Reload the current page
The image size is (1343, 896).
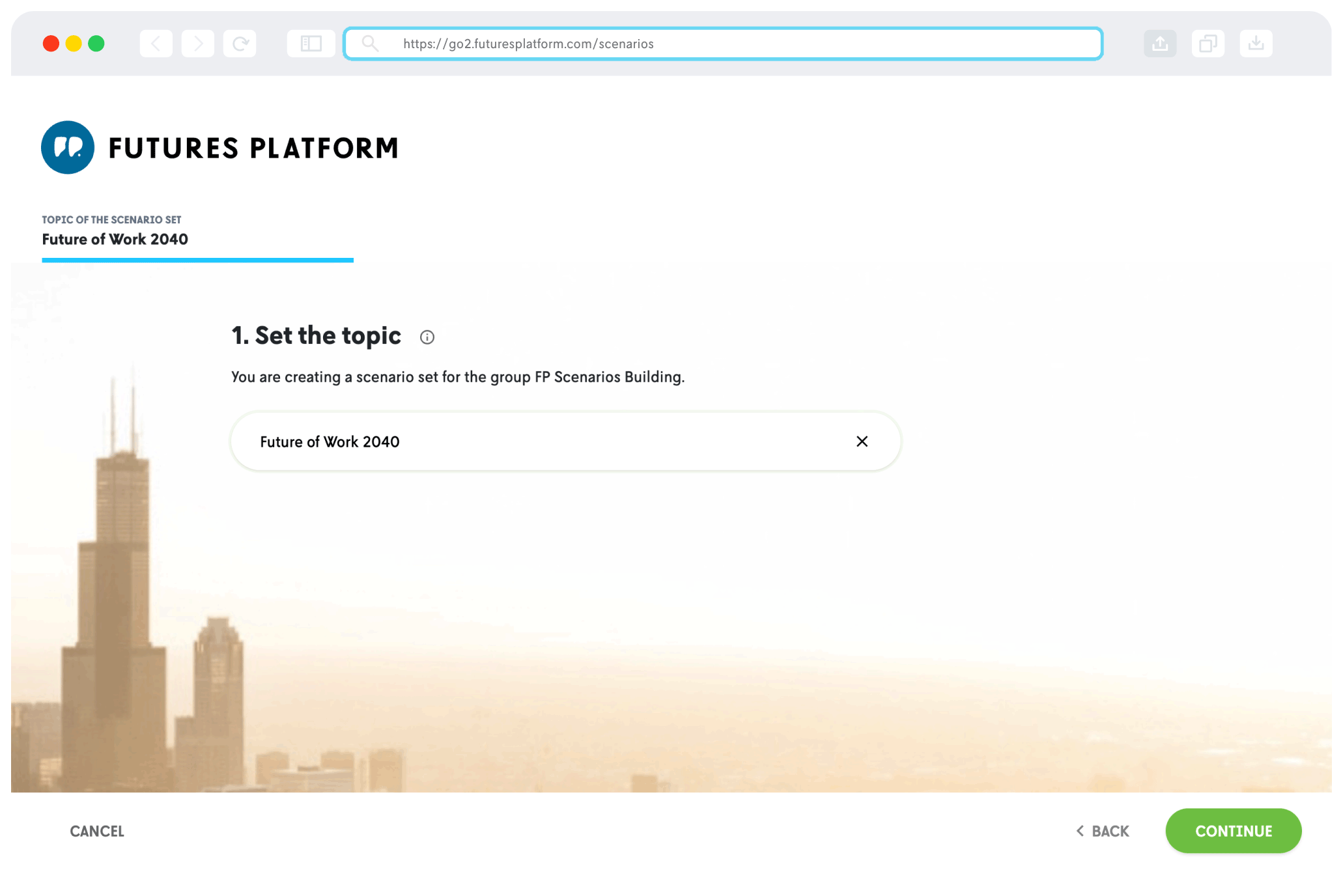240,43
